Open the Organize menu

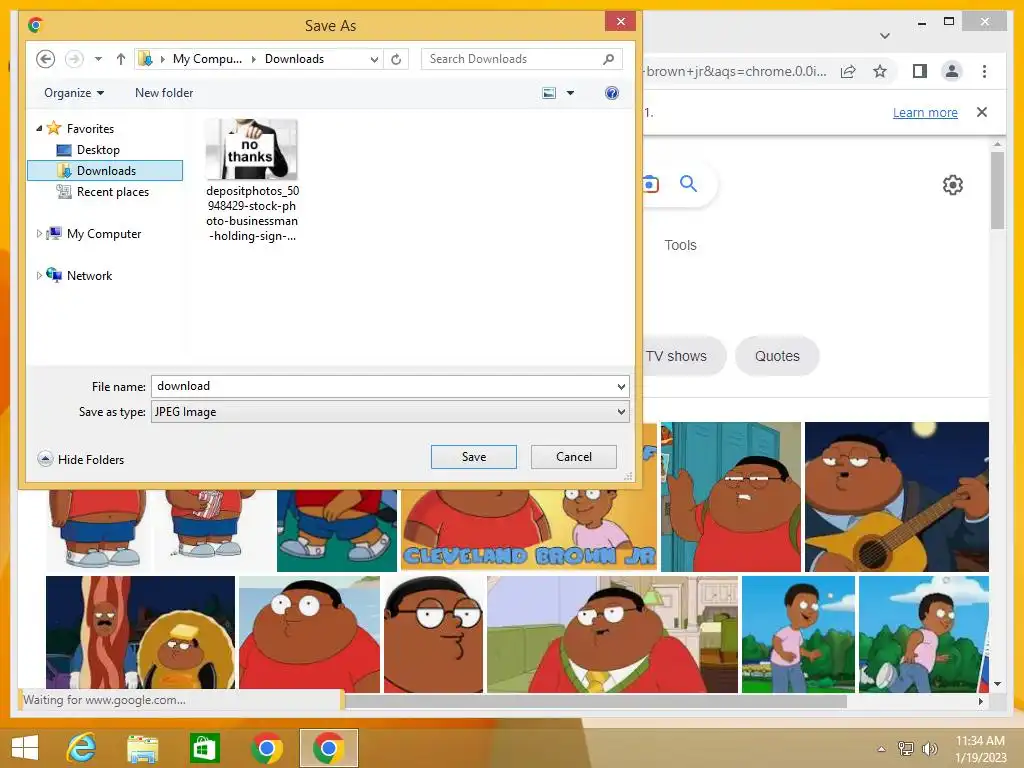point(74,93)
